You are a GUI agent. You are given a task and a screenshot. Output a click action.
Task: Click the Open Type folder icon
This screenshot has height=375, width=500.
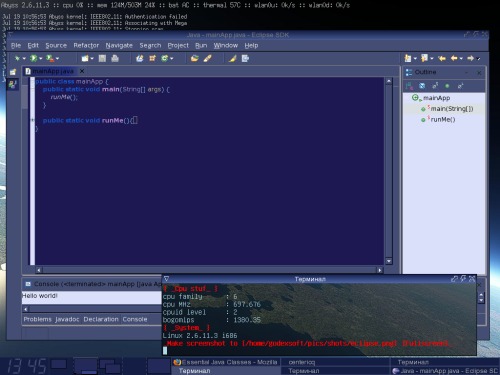pyautogui.click(x=195, y=59)
